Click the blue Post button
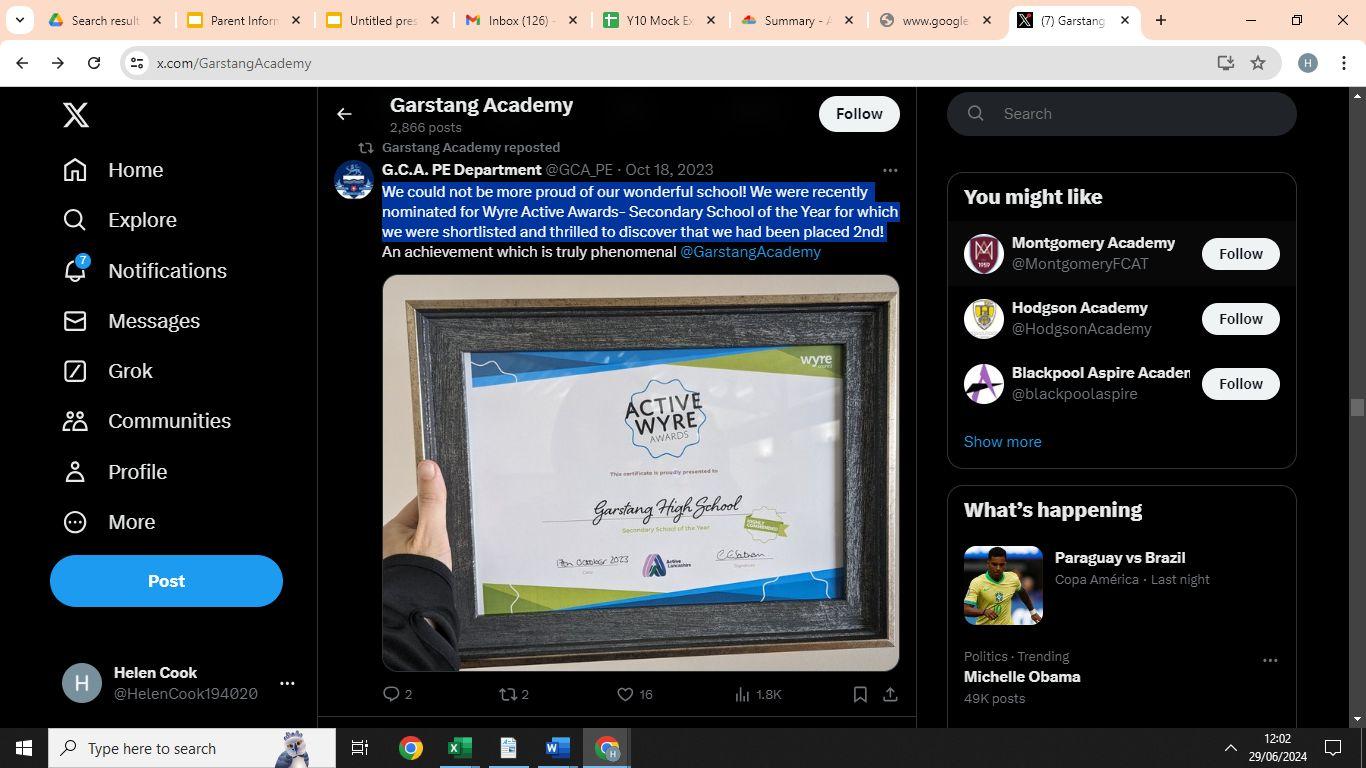 [166, 581]
